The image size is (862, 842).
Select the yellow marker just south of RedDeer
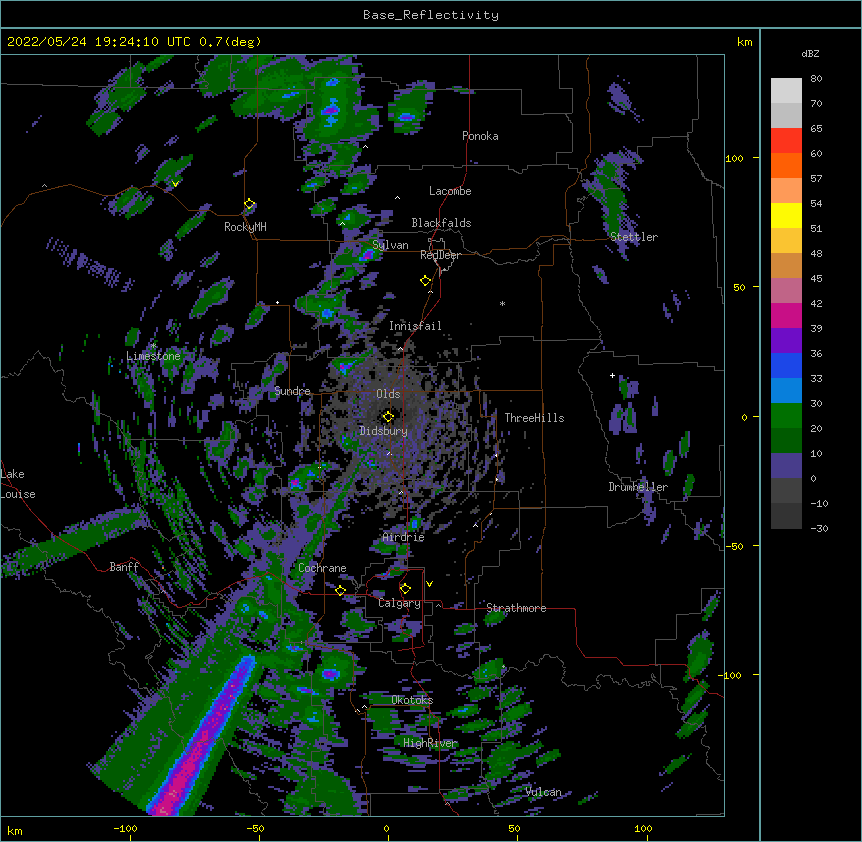426,281
